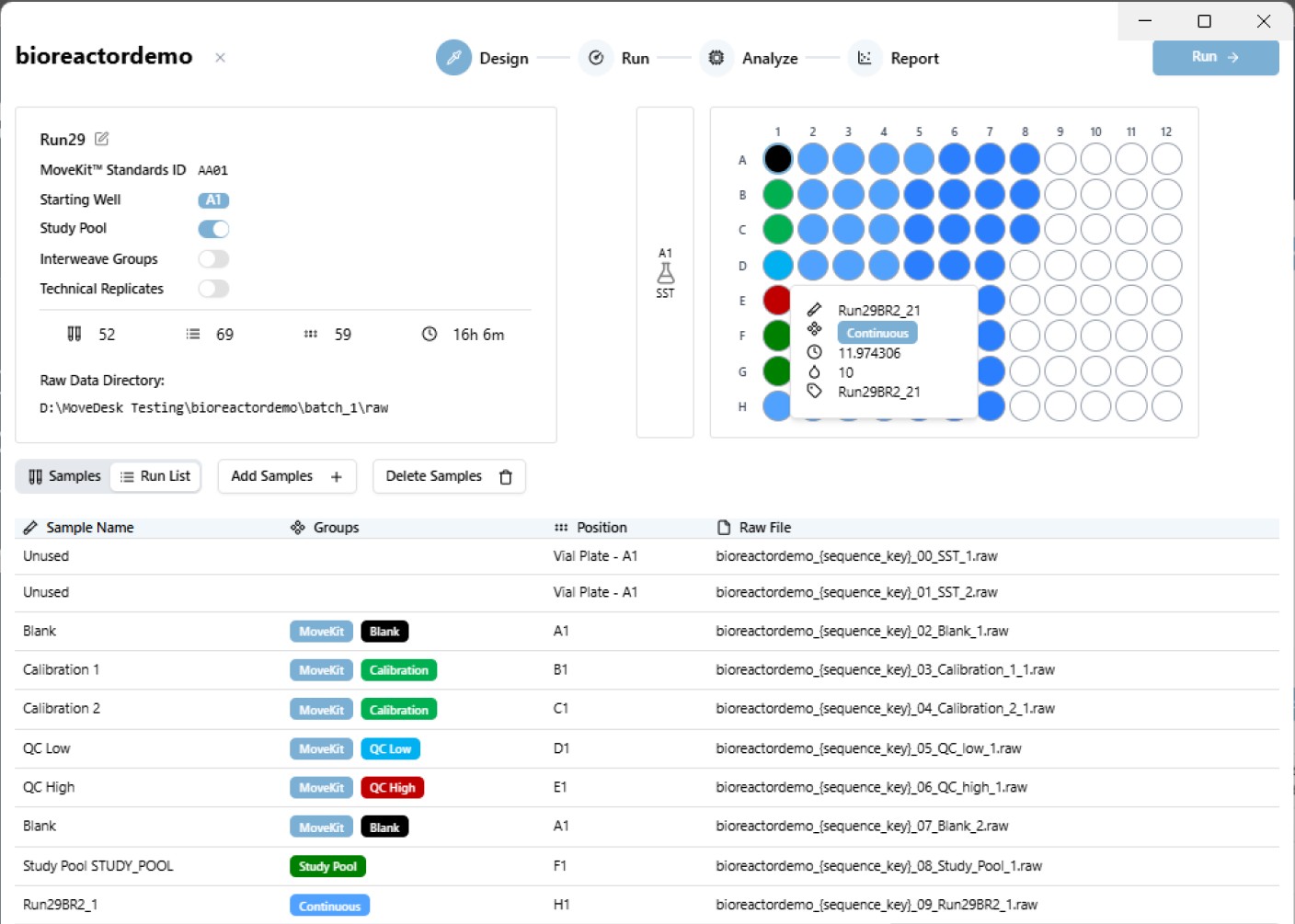Close the bioreactordemo project tab

(x=220, y=57)
